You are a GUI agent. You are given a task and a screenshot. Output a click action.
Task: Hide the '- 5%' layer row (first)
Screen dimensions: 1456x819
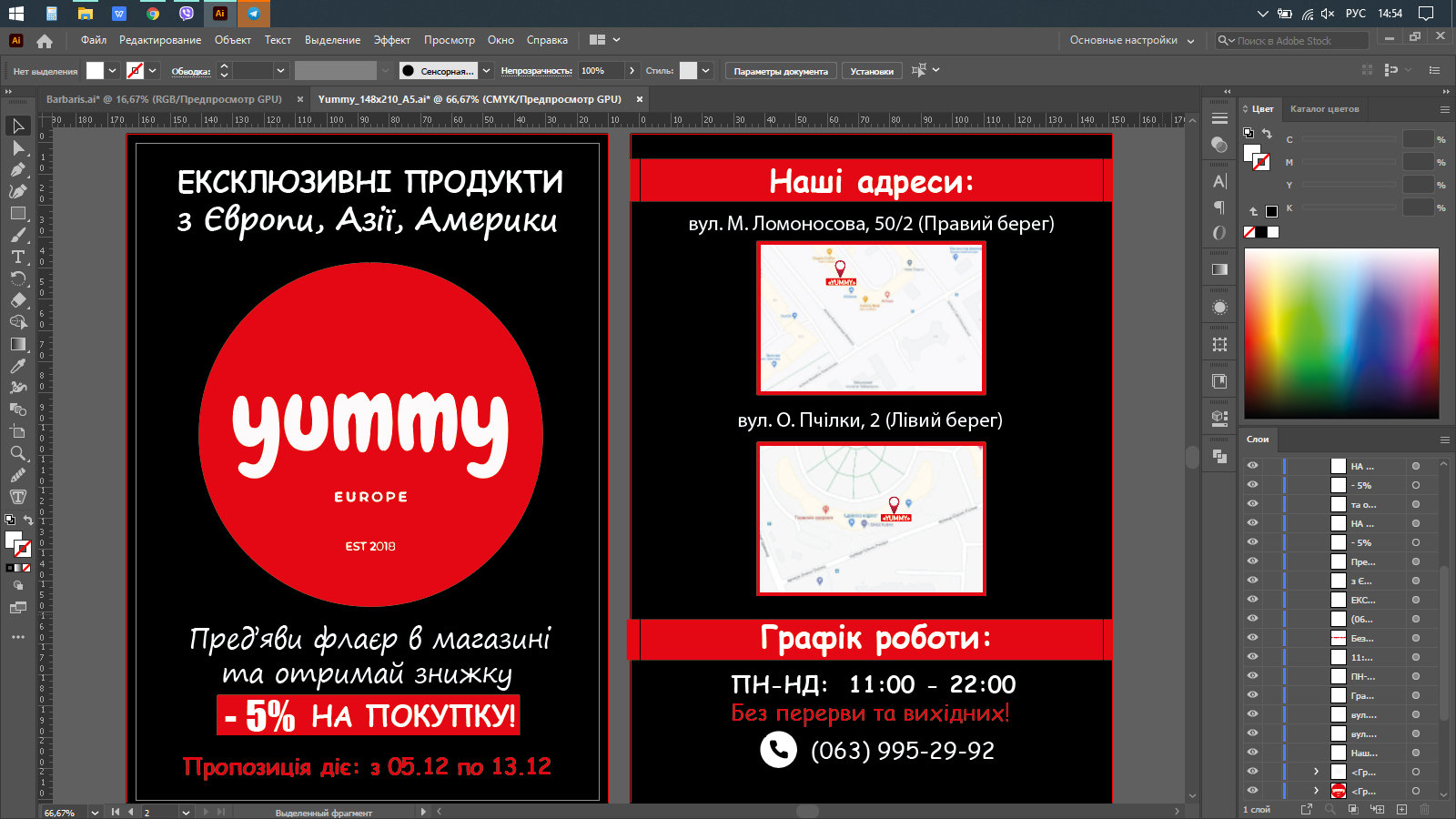coord(1253,485)
